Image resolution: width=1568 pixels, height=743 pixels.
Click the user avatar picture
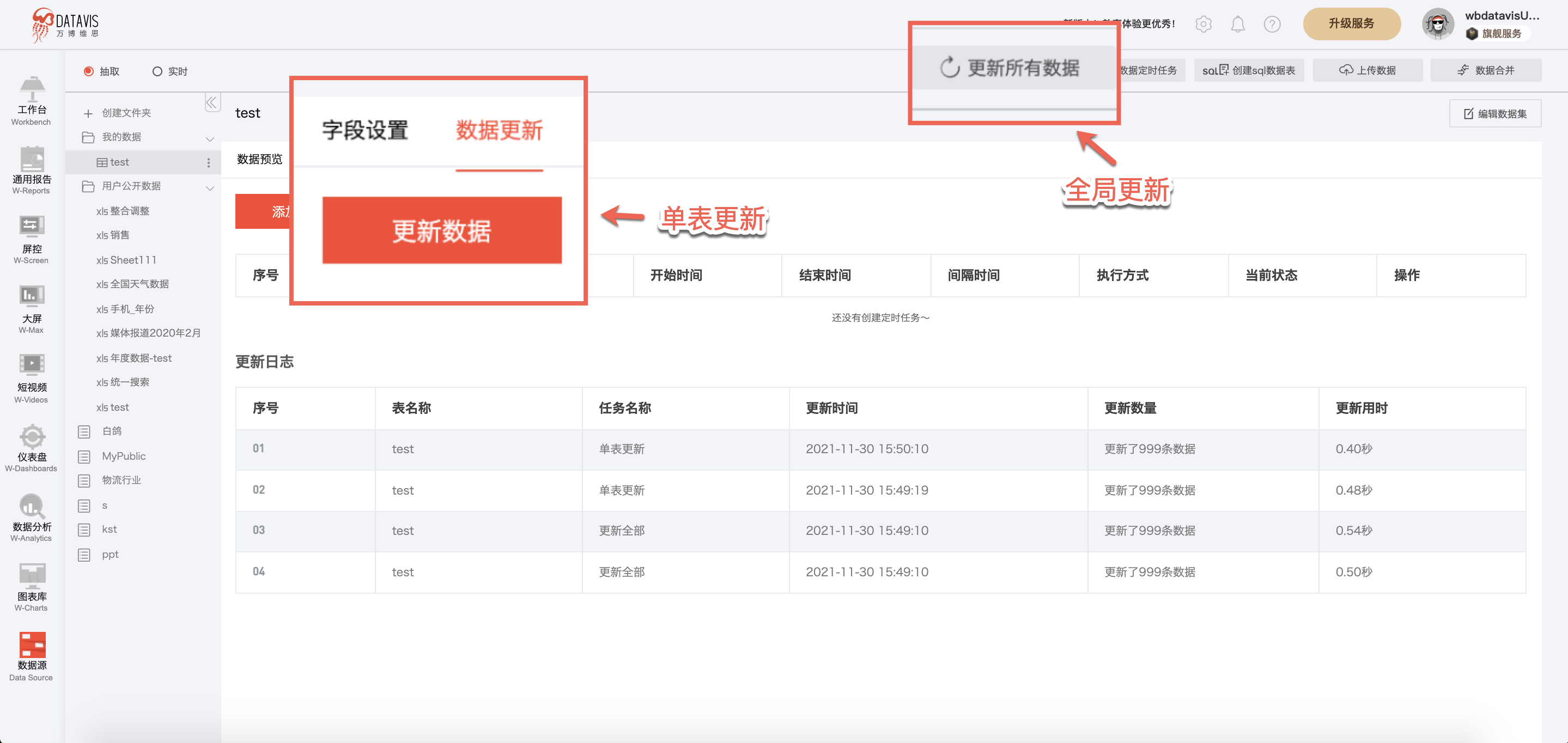[1438, 24]
